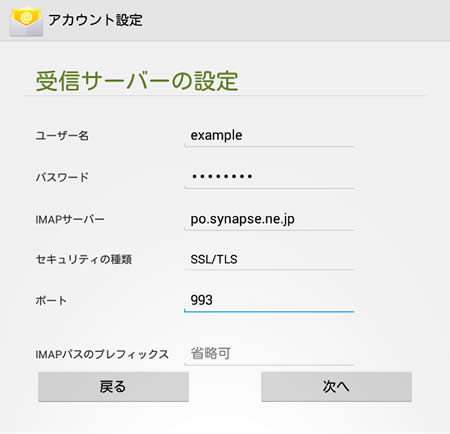This screenshot has width=450, height=434.
Task: Click the ポート field showing 993
Action: [269, 300]
